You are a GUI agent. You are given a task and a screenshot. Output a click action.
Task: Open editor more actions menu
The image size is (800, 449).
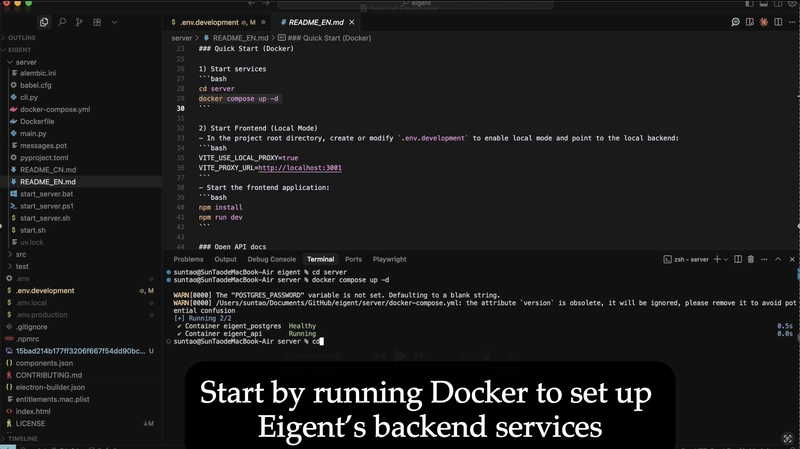tap(792, 22)
